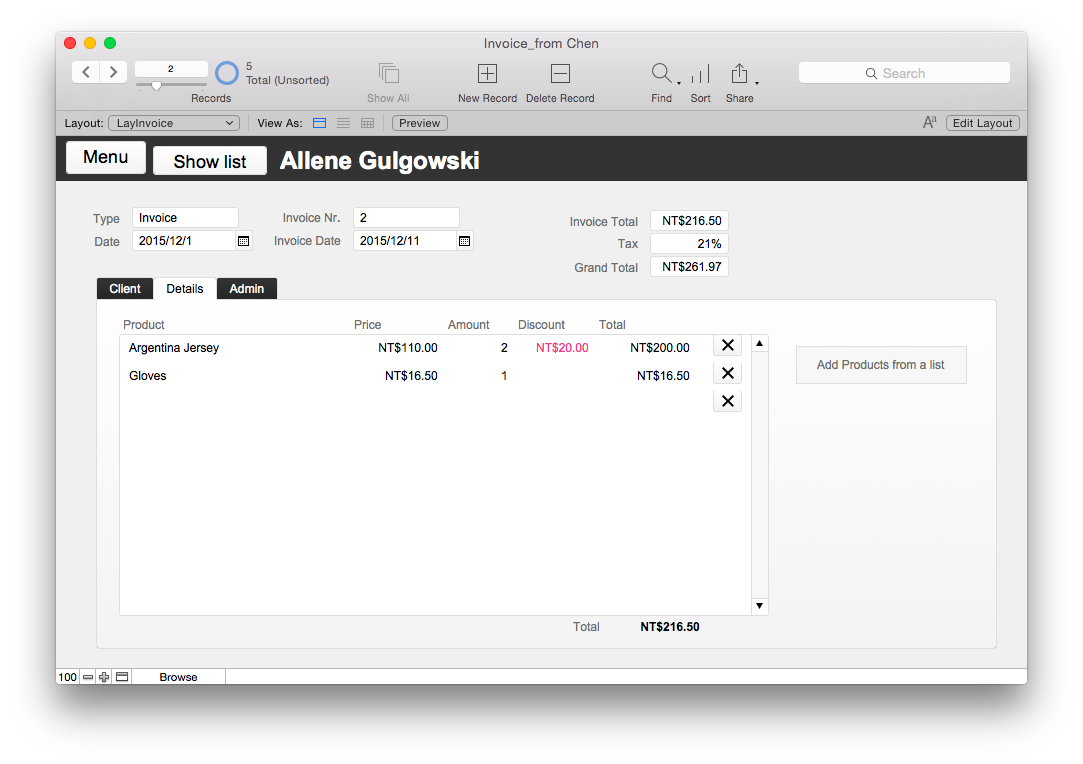Click the Tax field showing 21%
The height and width of the screenshot is (764, 1083).
pos(689,244)
